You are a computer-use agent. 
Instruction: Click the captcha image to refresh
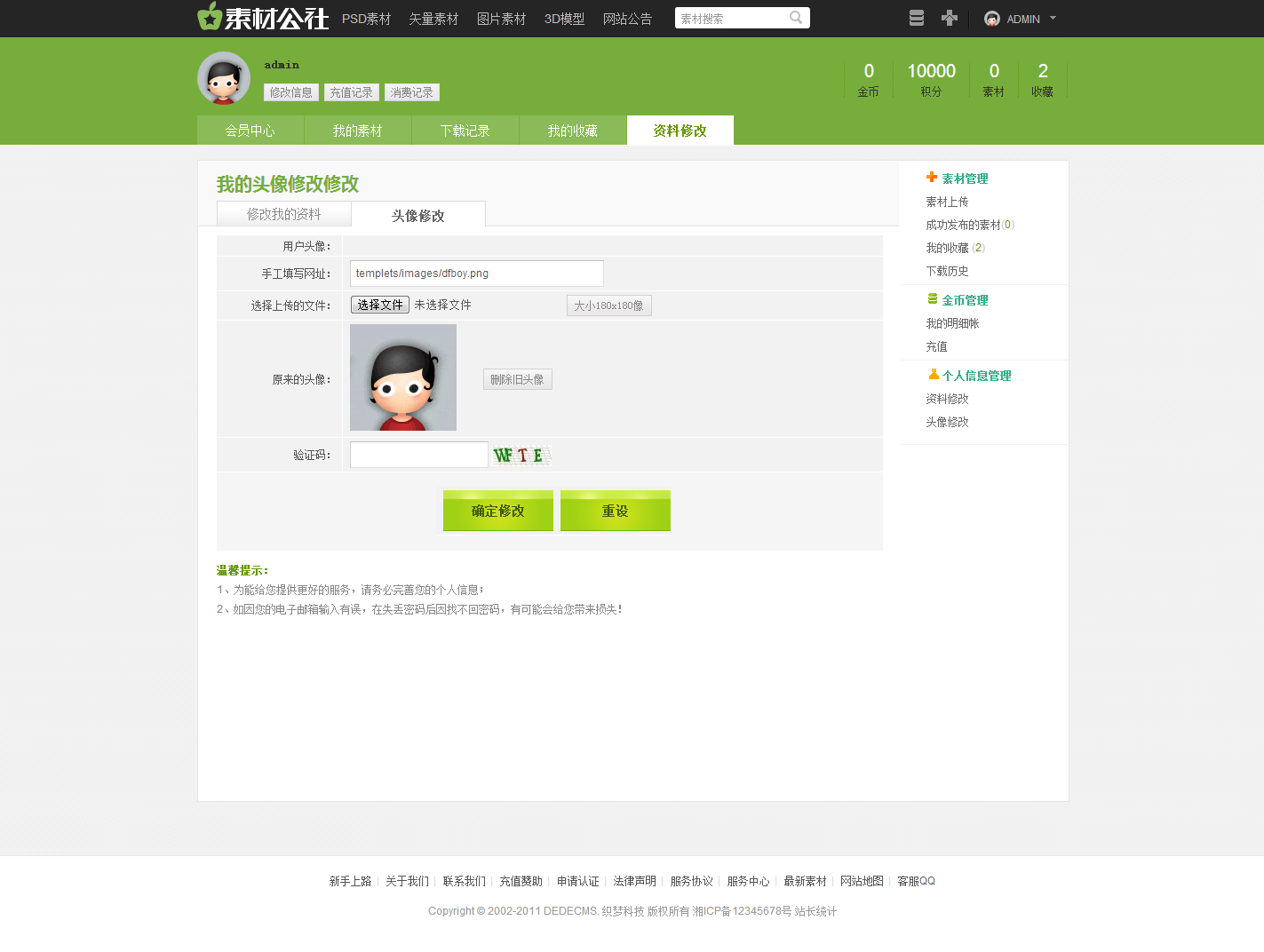click(x=521, y=456)
